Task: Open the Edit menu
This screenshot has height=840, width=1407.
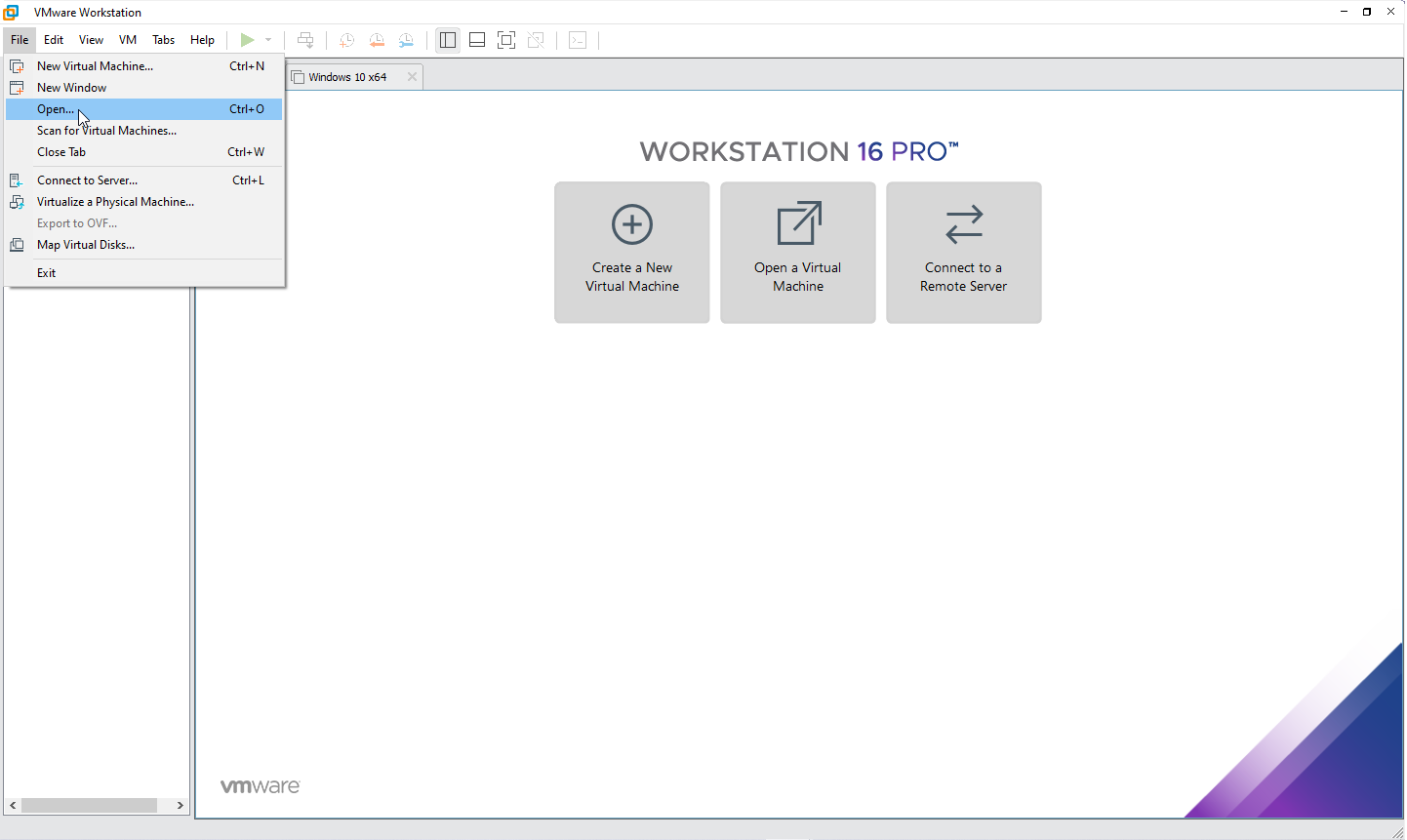Action: 54,40
